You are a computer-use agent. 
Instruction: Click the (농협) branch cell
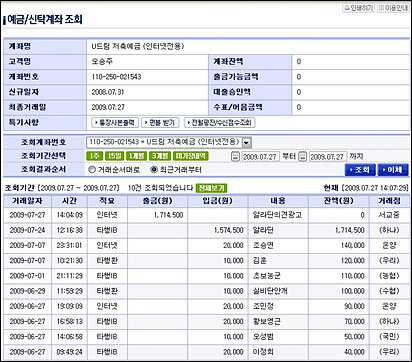coord(389,276)
